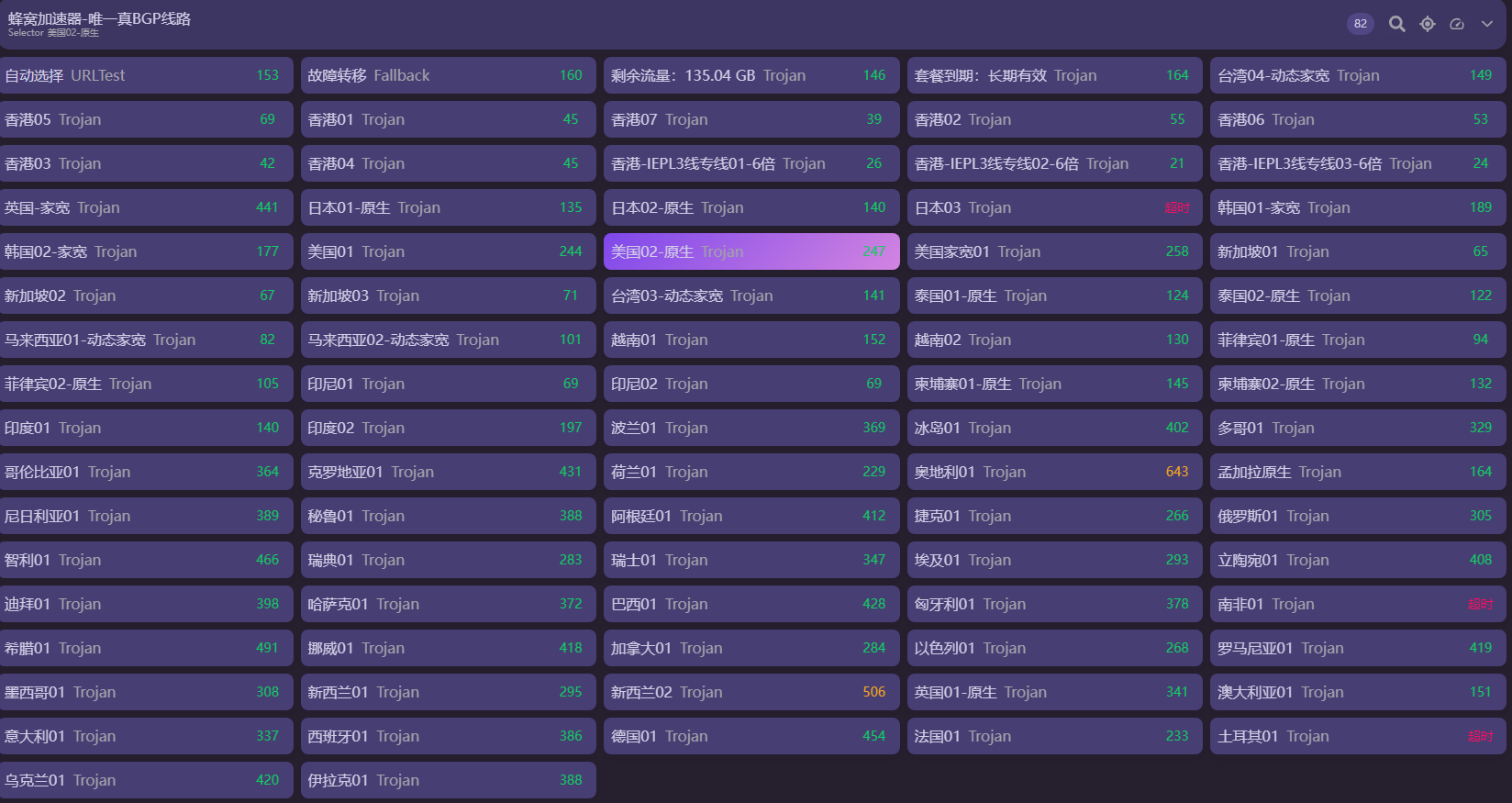Click timeout label on 南非01 node
The width and height of the screenshot is (1512, 803).
coord(1480,604)
